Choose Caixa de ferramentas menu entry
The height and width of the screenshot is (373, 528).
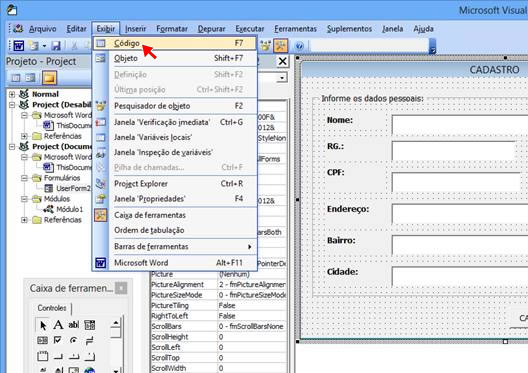pyautogui.click(x=175, y=215)
